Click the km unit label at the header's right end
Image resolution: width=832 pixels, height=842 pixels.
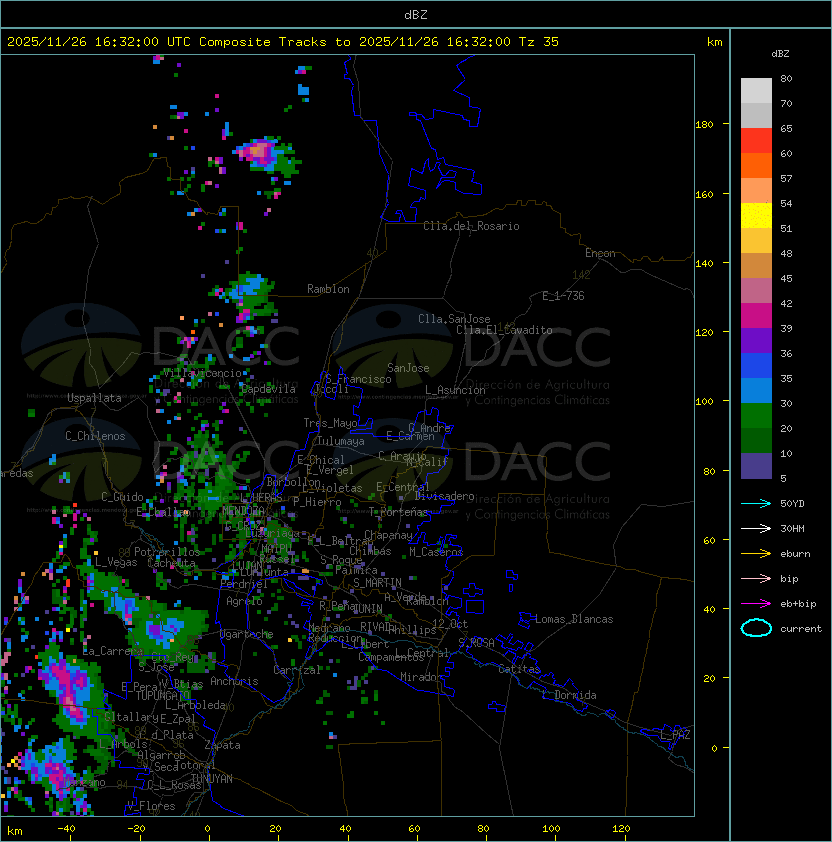click(714, 42)
